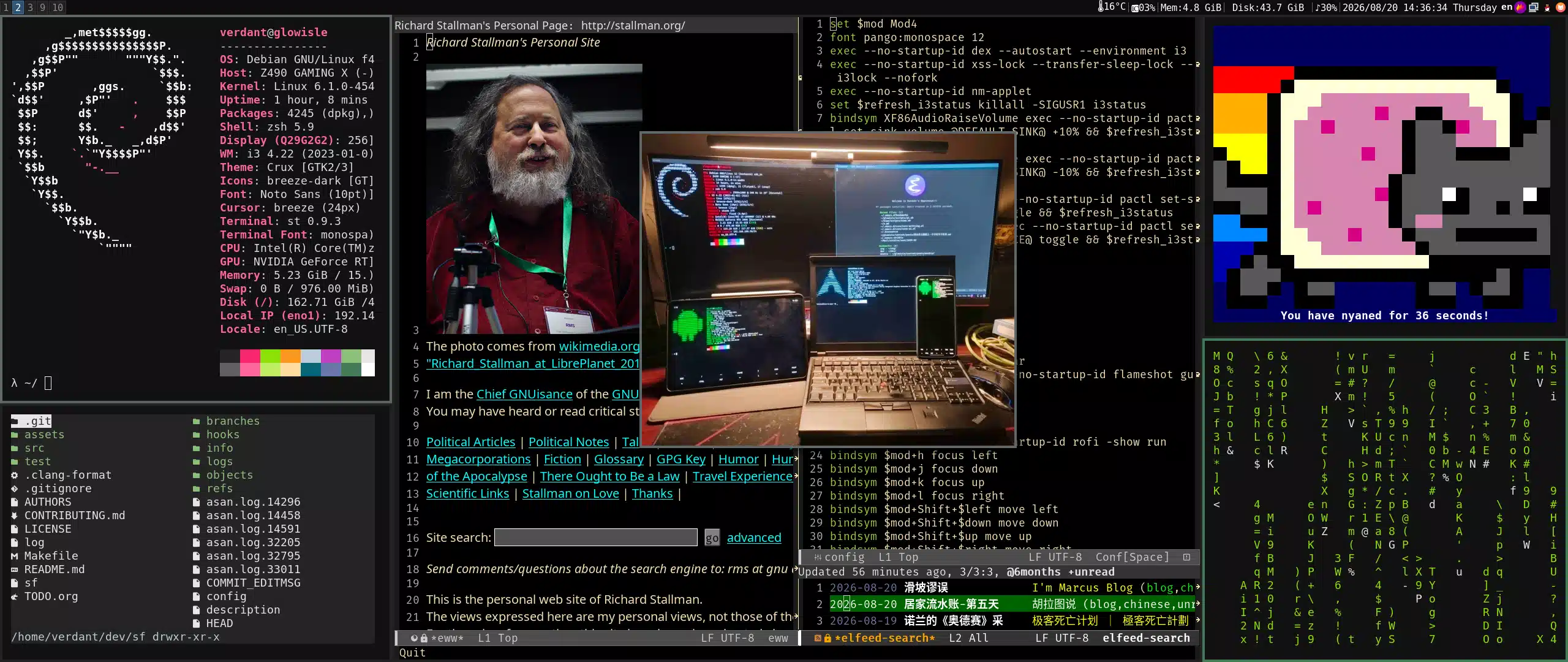This screenshot has width=1568, height=662.
Task: Open the wikimedia.org link
Action: pos(599,346)
